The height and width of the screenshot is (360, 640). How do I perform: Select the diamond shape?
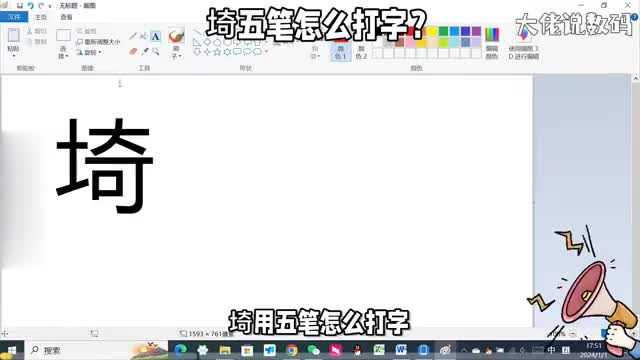point(207,42)
